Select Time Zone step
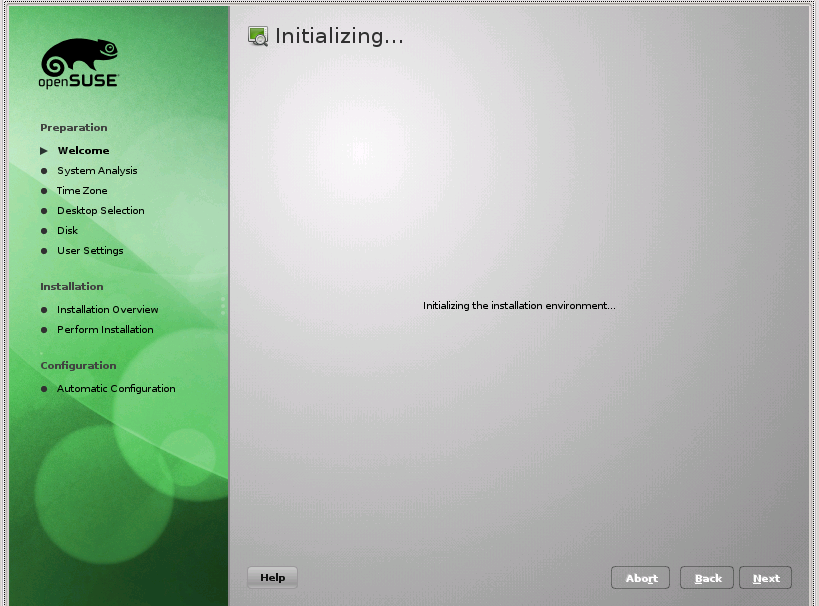The image size is (819, 606). (x=82, y=191)
